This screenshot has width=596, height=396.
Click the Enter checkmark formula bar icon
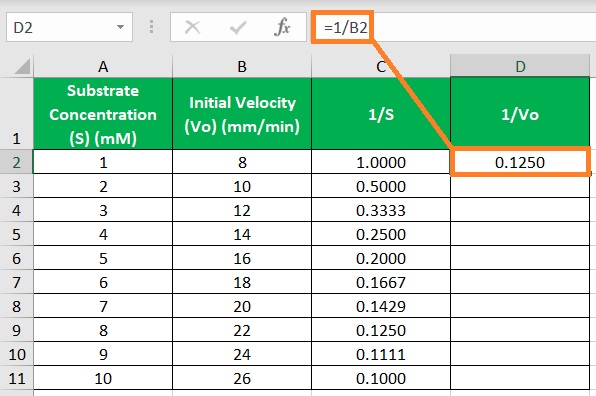point(238,27)
